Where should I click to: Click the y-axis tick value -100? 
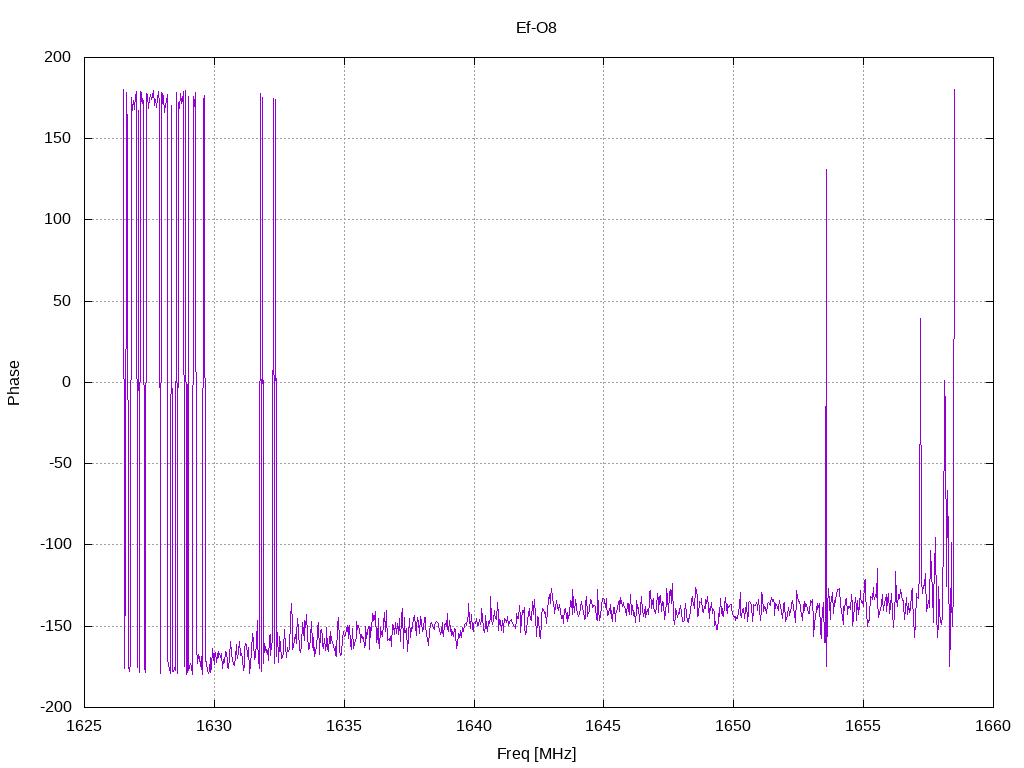(x=56, y=544)
